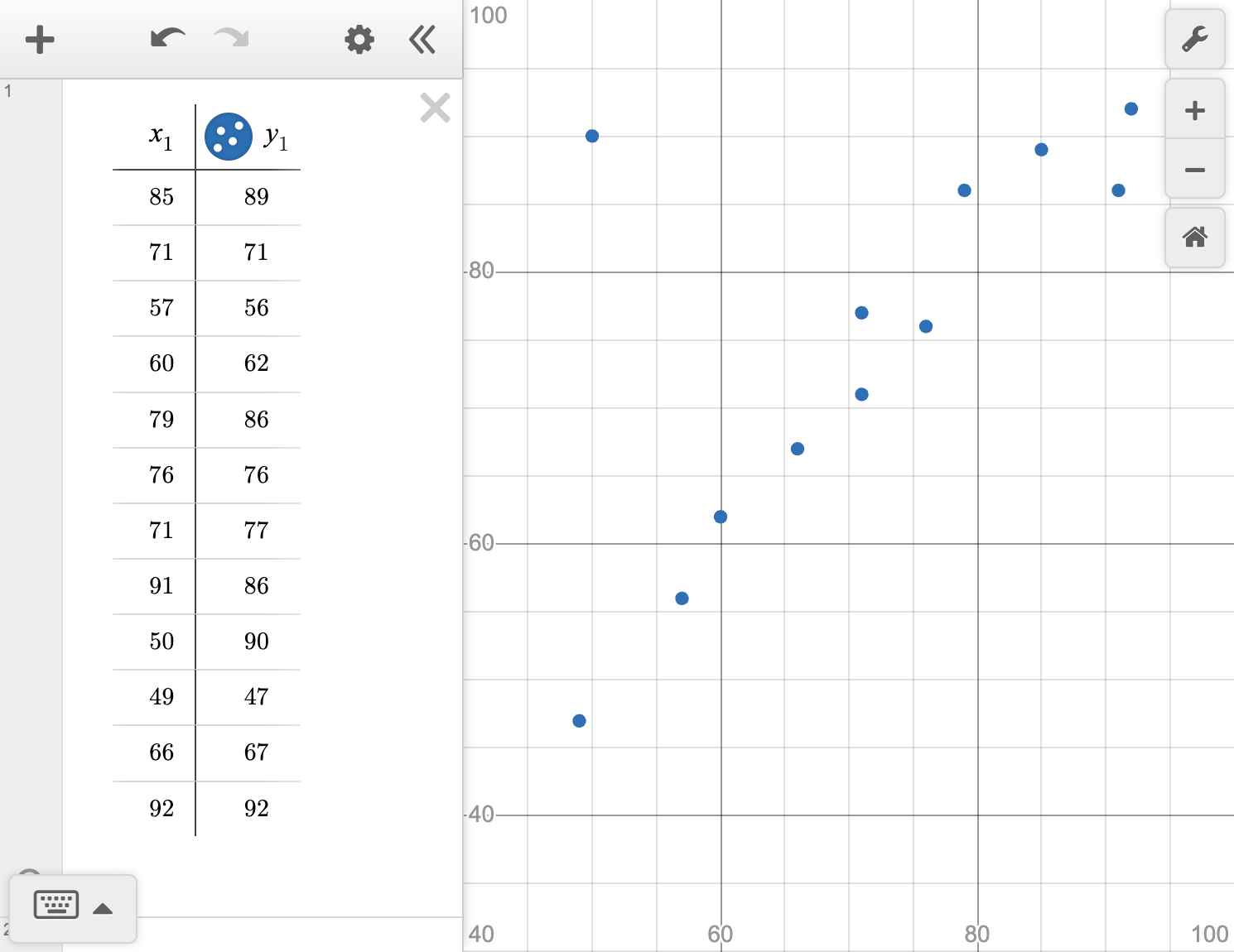1234x952 pixels.
Task: Show the on-screen keyboard
Action: 55,904
